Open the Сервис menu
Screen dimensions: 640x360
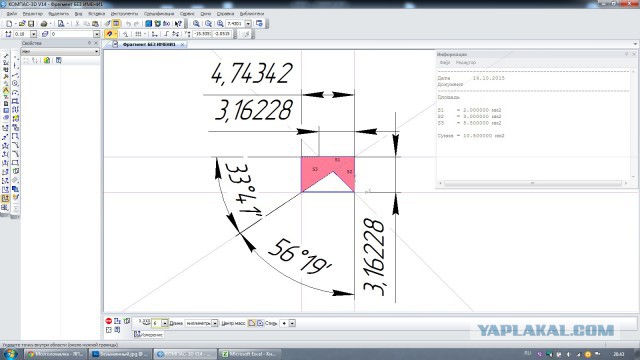point(187,13)
